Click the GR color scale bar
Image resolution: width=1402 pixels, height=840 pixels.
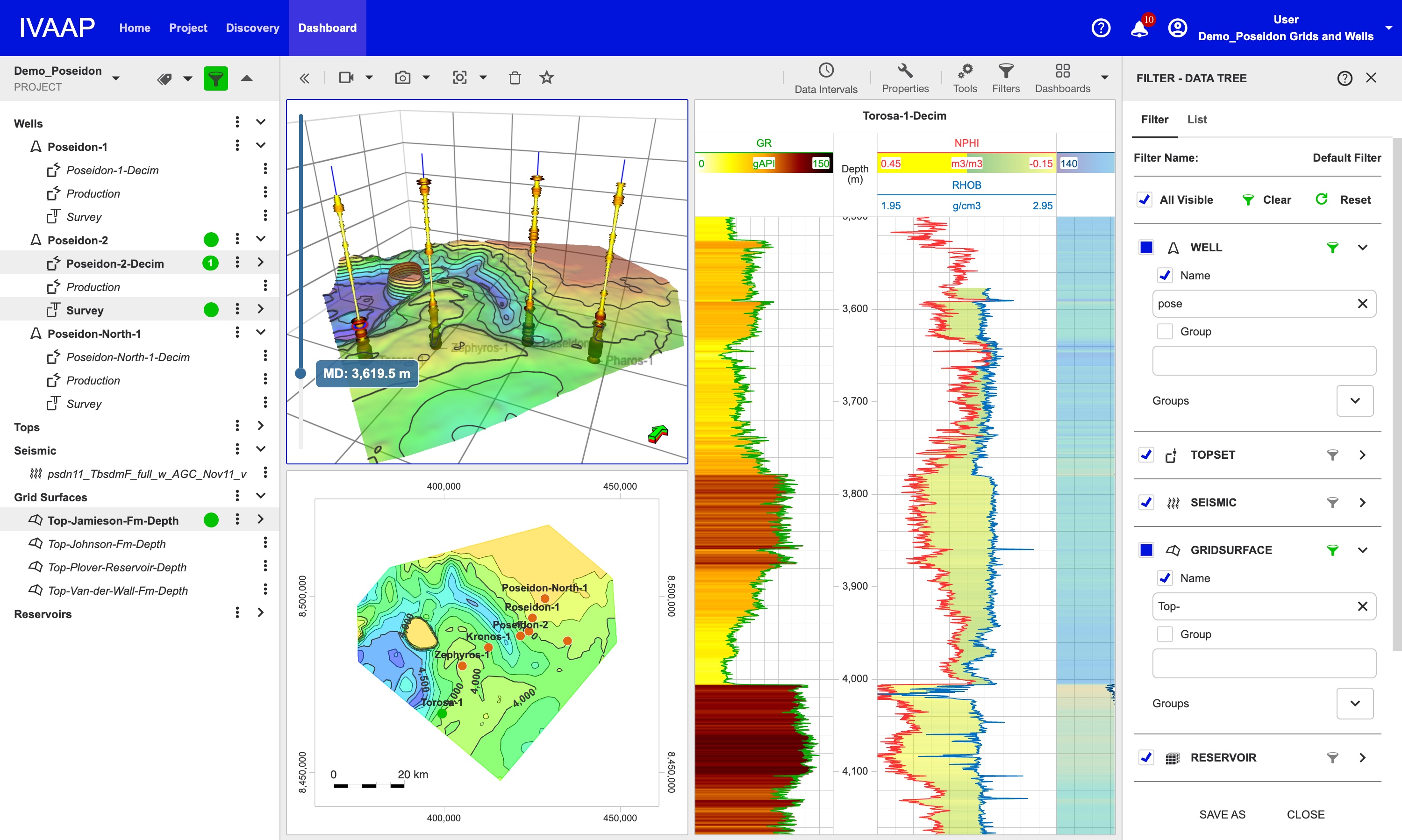pos(764,164)
